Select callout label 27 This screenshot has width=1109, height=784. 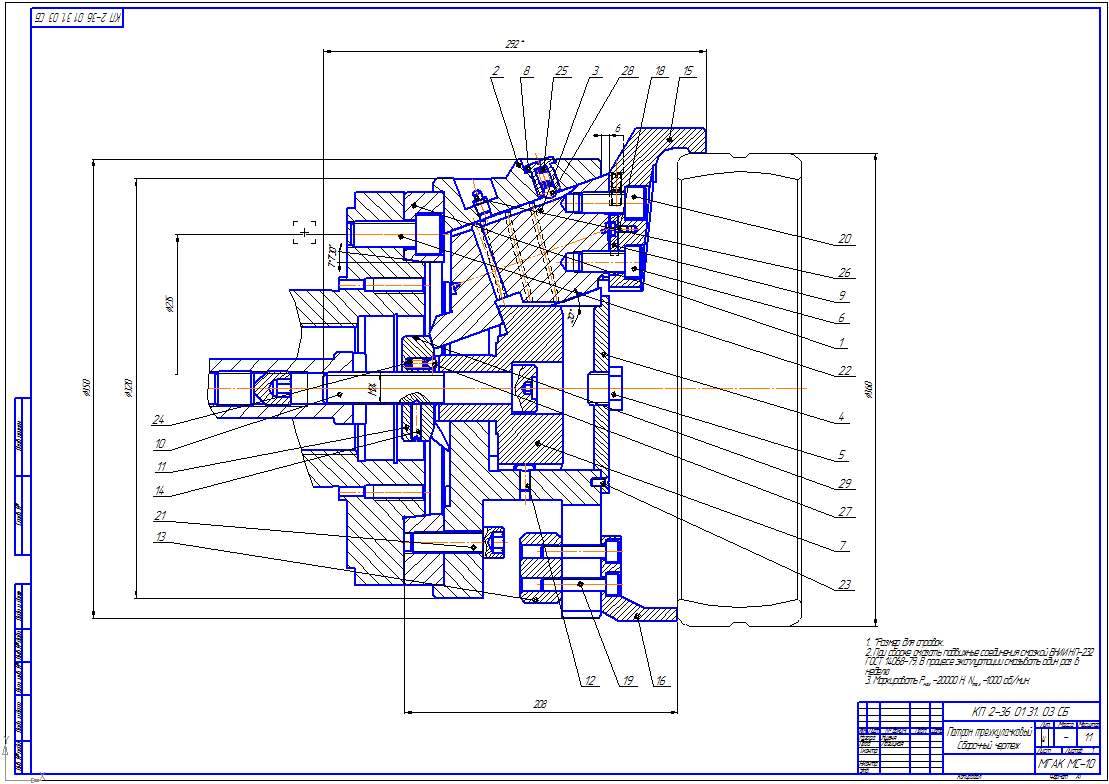pyautogui.click(x=844, y=512)
